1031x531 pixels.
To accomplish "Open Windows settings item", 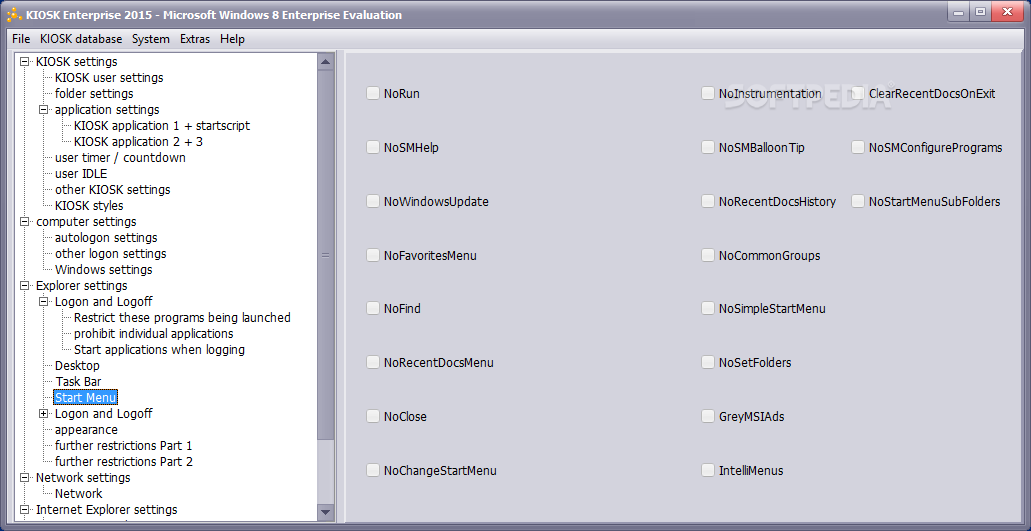I will [x=103, y=269].
